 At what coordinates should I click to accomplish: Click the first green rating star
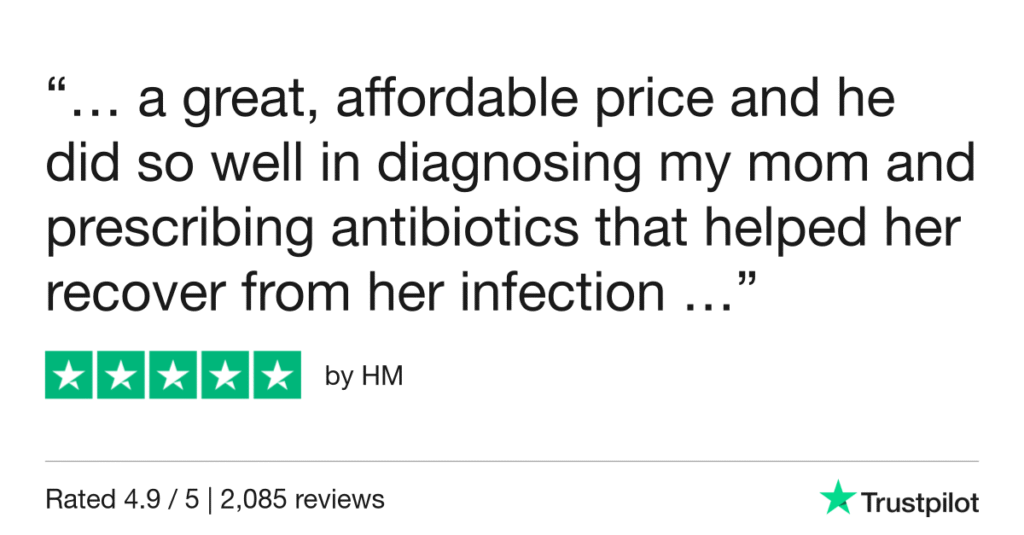tap(70, 376)
